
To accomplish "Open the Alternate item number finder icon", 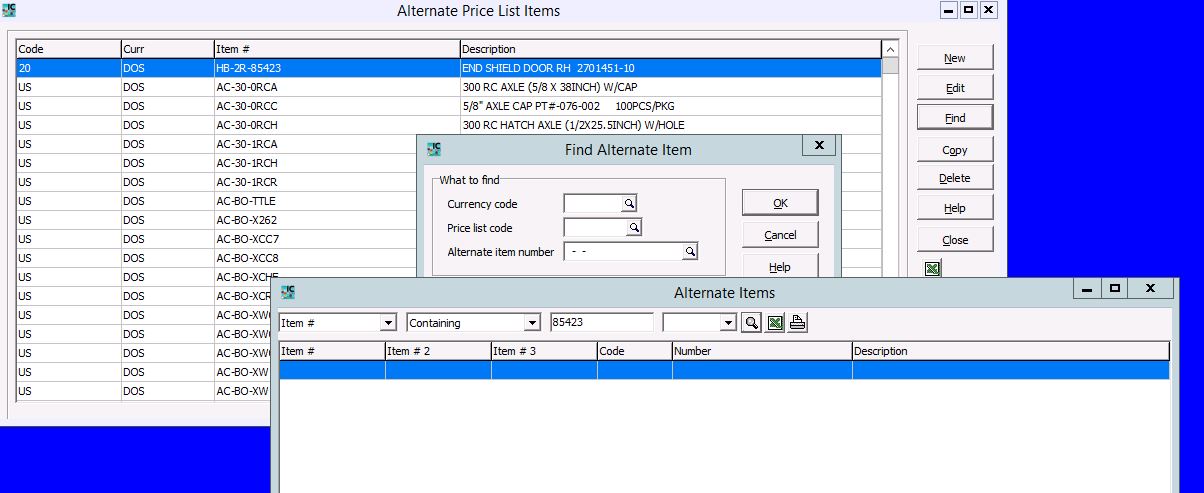I will 689,252.
